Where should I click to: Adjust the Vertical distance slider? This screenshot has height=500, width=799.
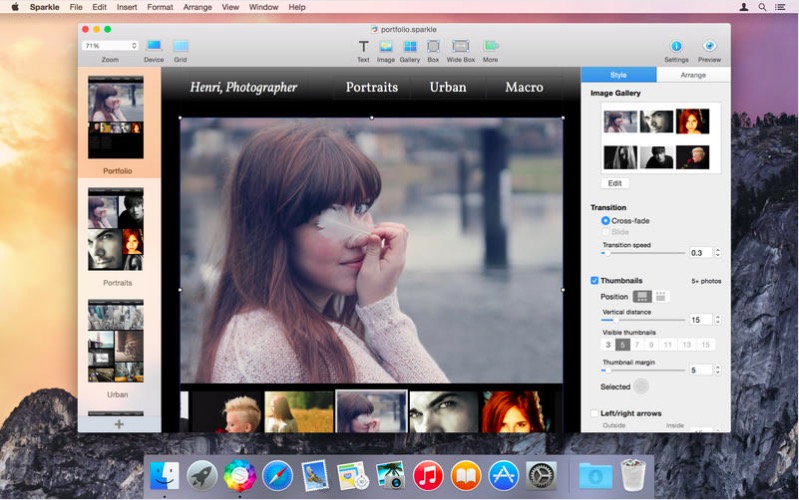(643, 320)
